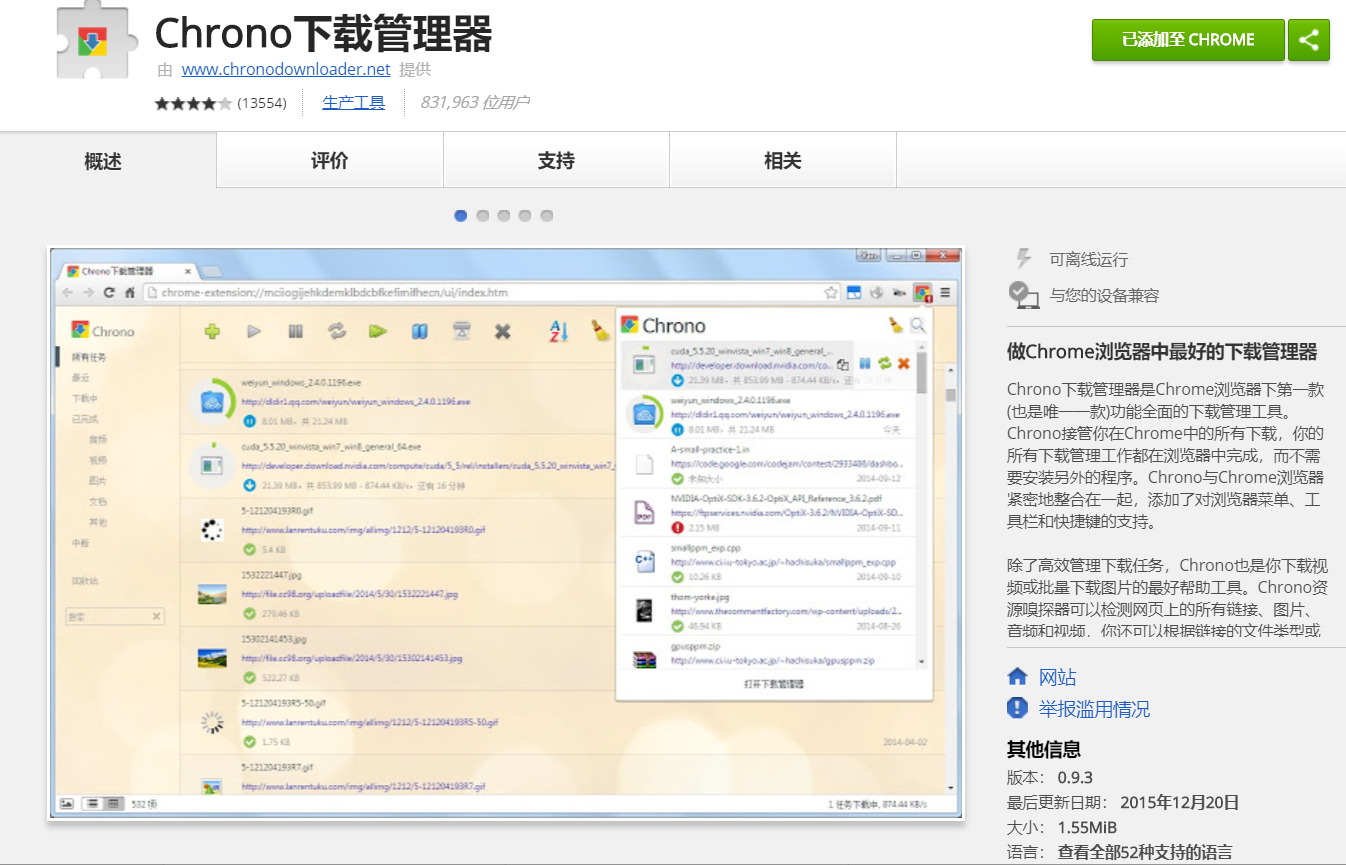Select the fourth carousel dot
1346x865 pixels.
pyautogui.click(x=525, y=215)
